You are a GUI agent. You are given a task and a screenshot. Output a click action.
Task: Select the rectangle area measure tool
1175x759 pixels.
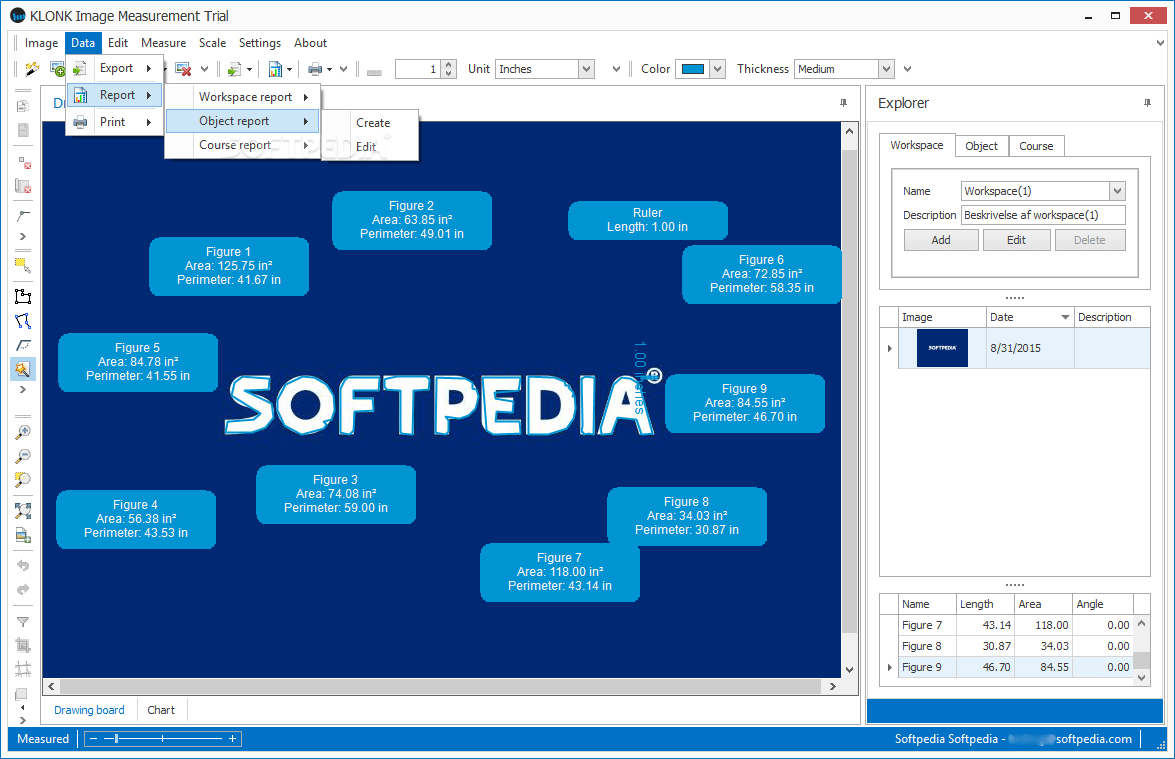(23, 296)
